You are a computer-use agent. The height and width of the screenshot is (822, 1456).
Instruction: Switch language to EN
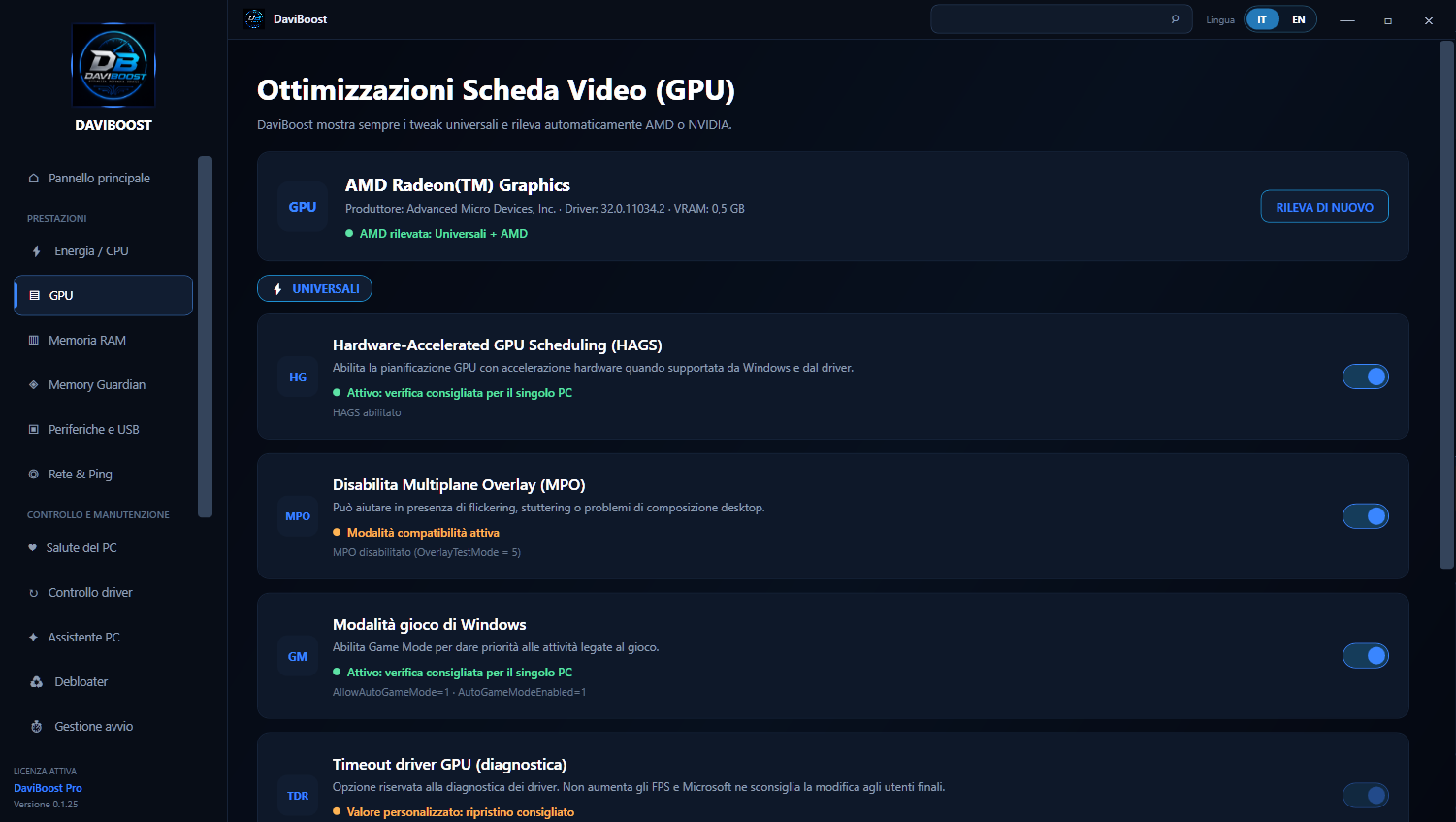pyautogui.click(x=1298, y=19)
